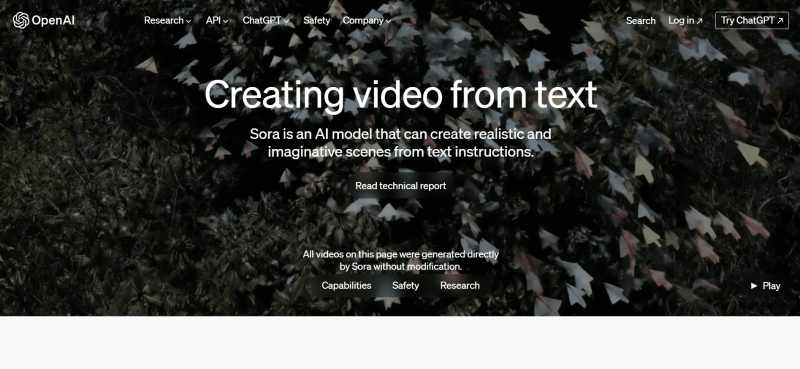Open the Safety page in the top navigation
This screenshot has width=800, height=369.
(316, 20)
